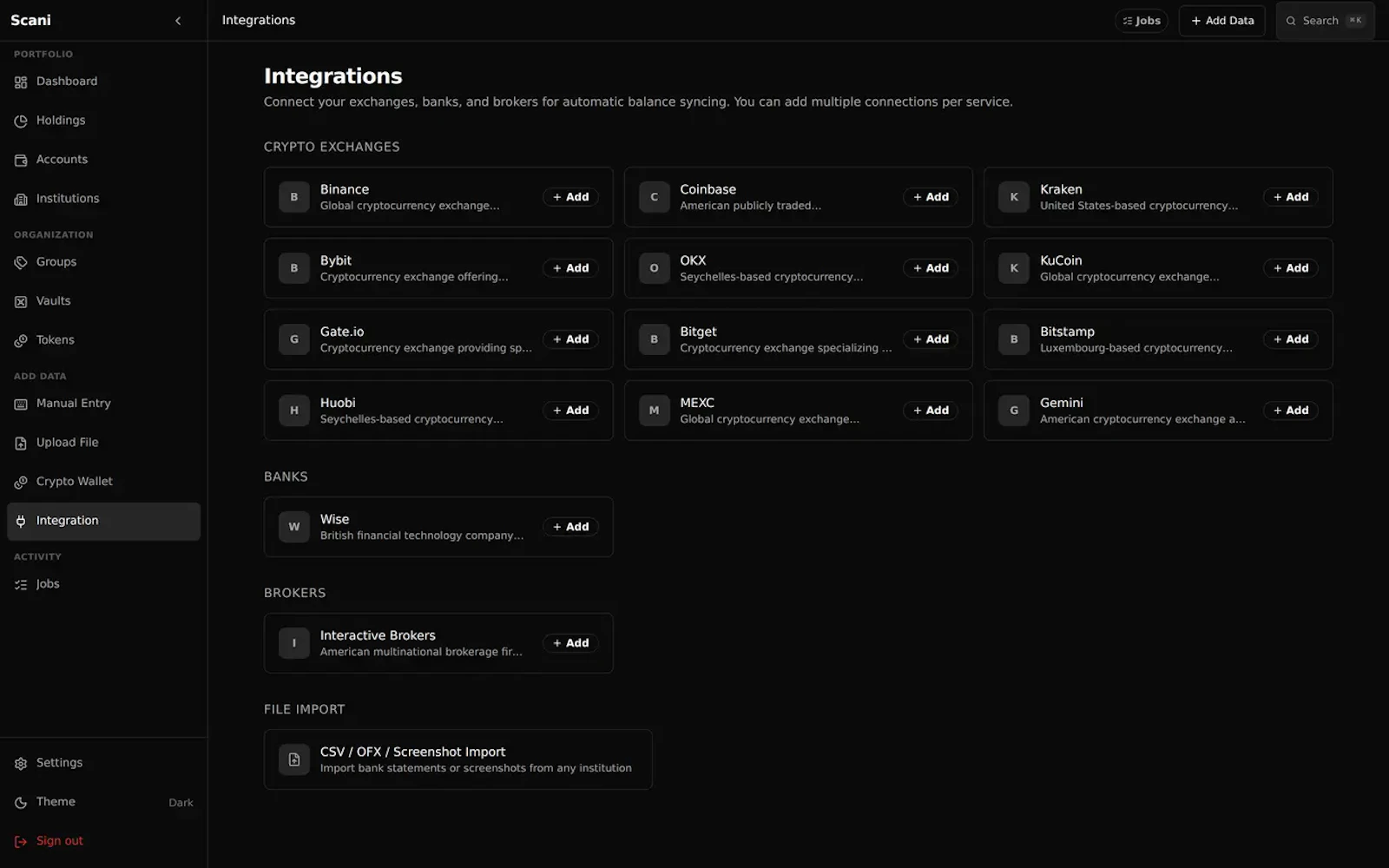This screenshot has height=868, width=1389.
Task: Select the Bybit 'B' logo tile
Action: tap(294, 268)
